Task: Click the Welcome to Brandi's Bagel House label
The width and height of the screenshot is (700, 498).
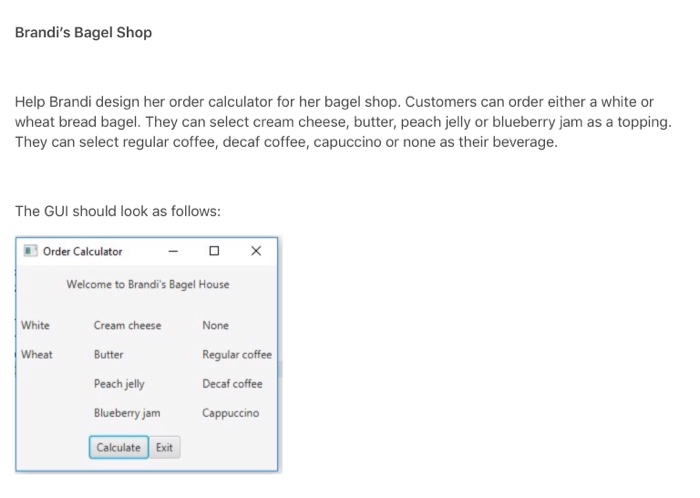Action: (148, 284)
